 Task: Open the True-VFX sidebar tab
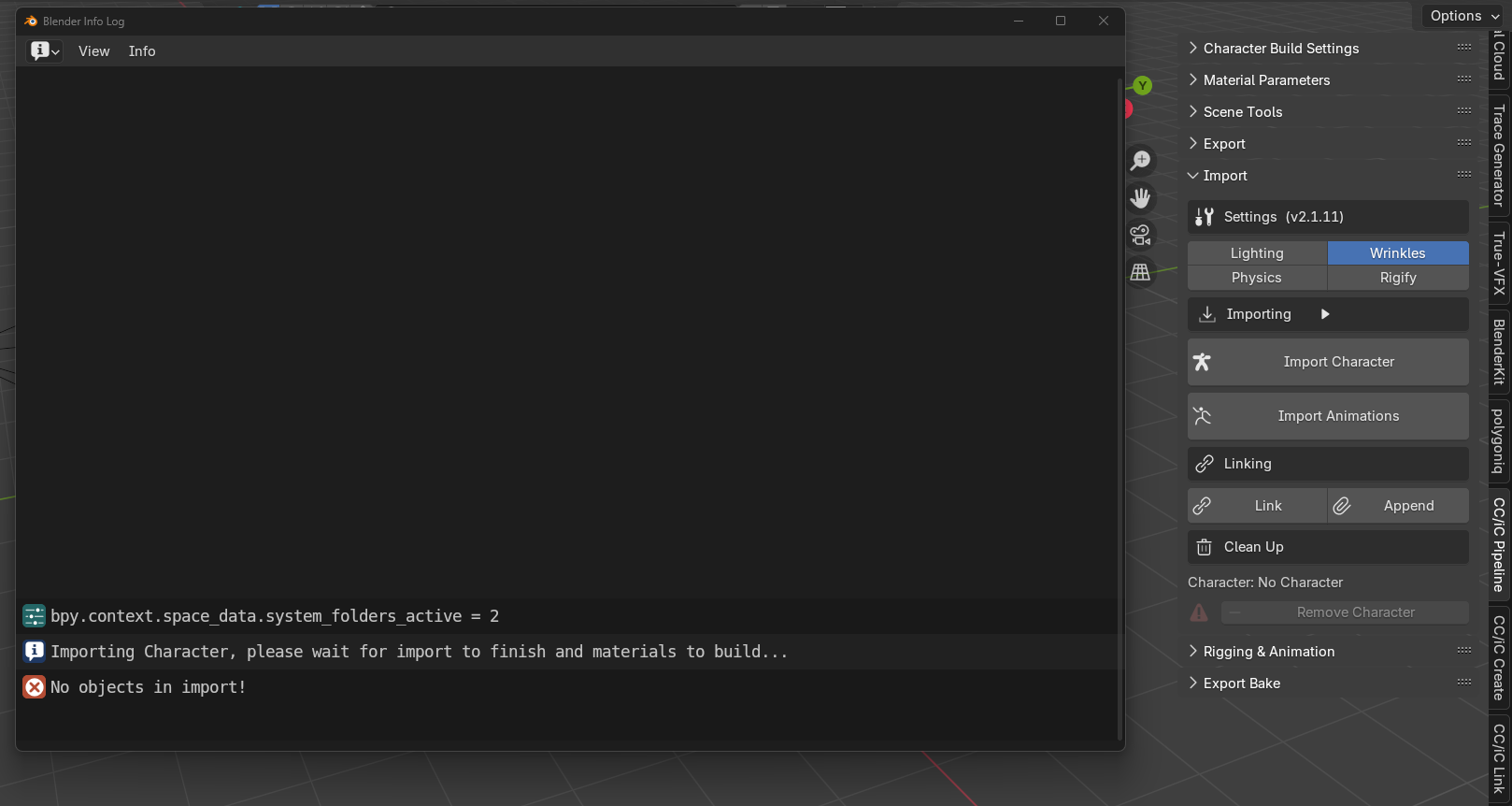click(1499, 264)
